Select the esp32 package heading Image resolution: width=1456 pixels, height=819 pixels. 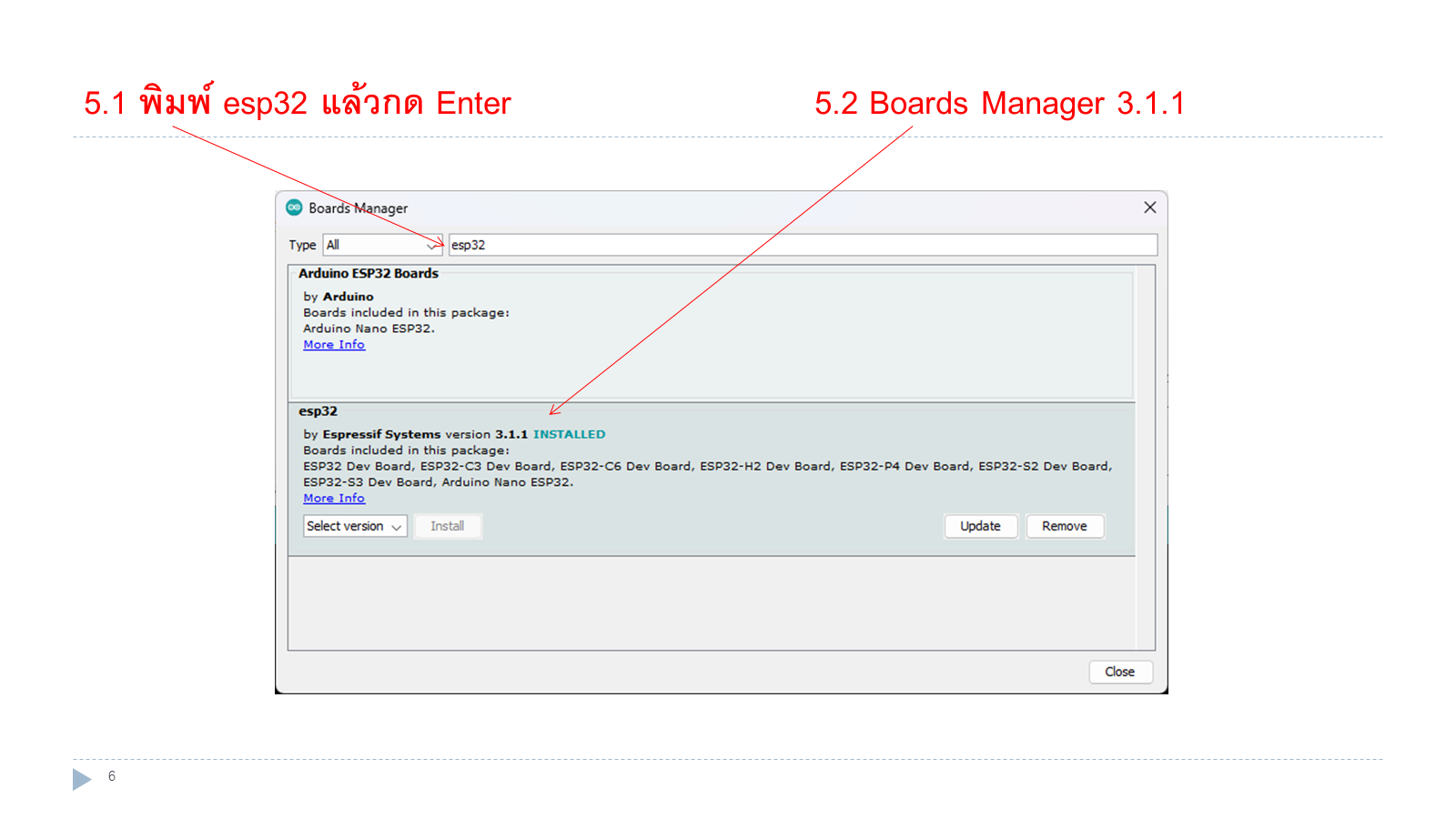click(x=318, y=411)
